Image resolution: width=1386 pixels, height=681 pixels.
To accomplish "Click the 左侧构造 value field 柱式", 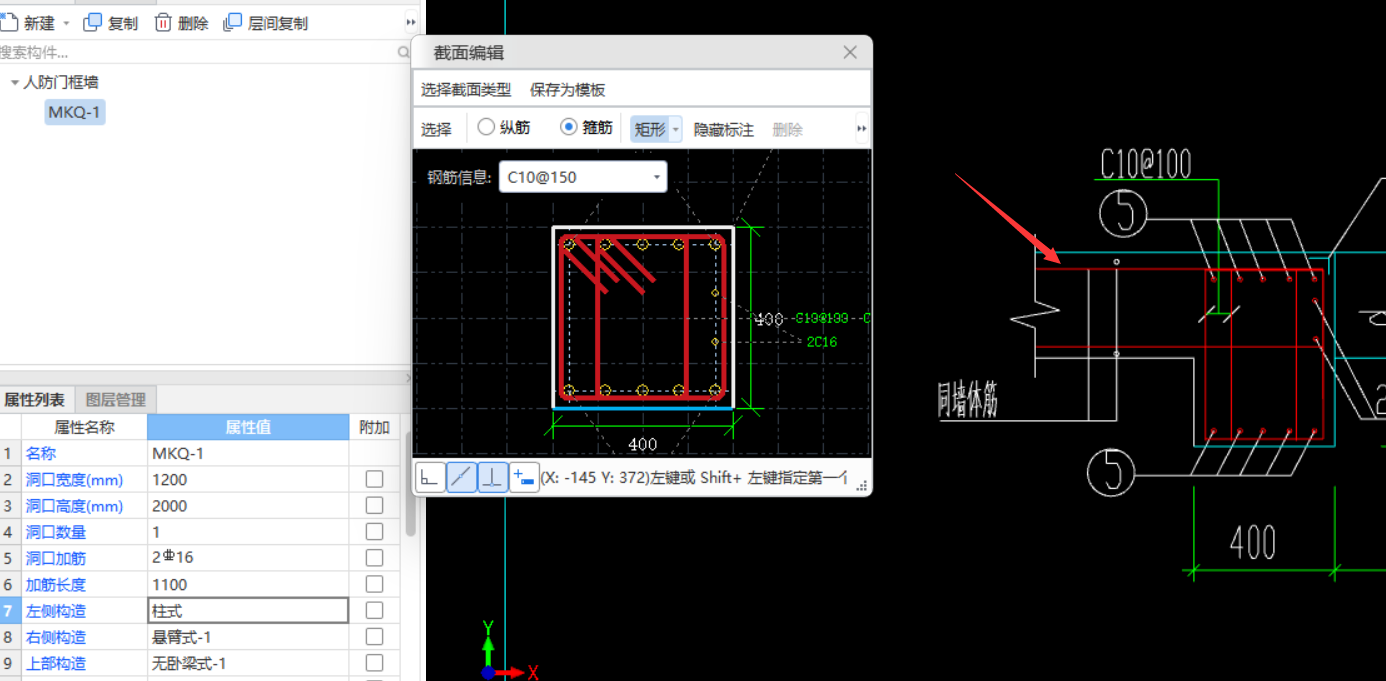I will pyautogui.click(x=248, y=610).
